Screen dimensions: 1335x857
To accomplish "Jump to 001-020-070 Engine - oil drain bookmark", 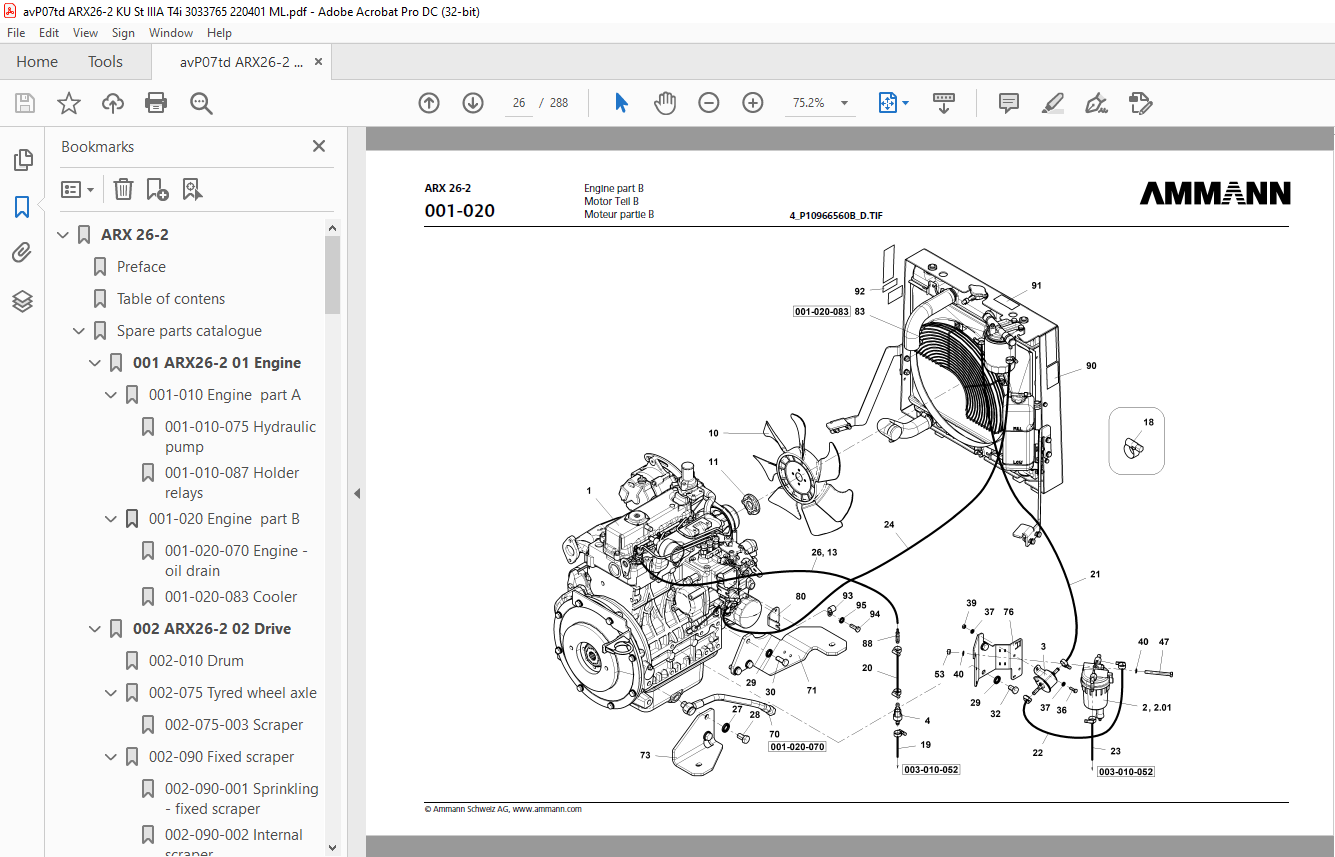I will click(236, 561).
